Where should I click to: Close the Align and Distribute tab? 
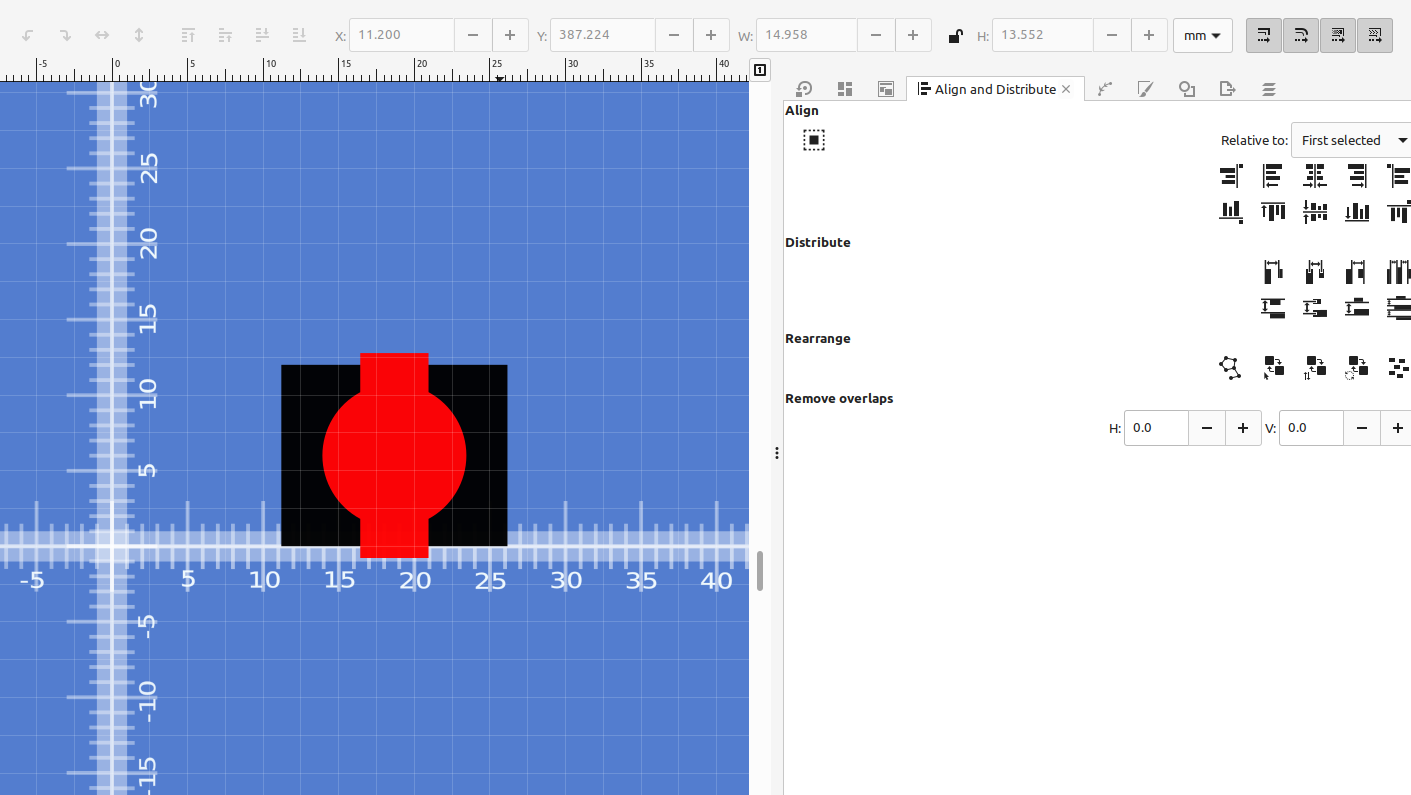(1066, 88)
